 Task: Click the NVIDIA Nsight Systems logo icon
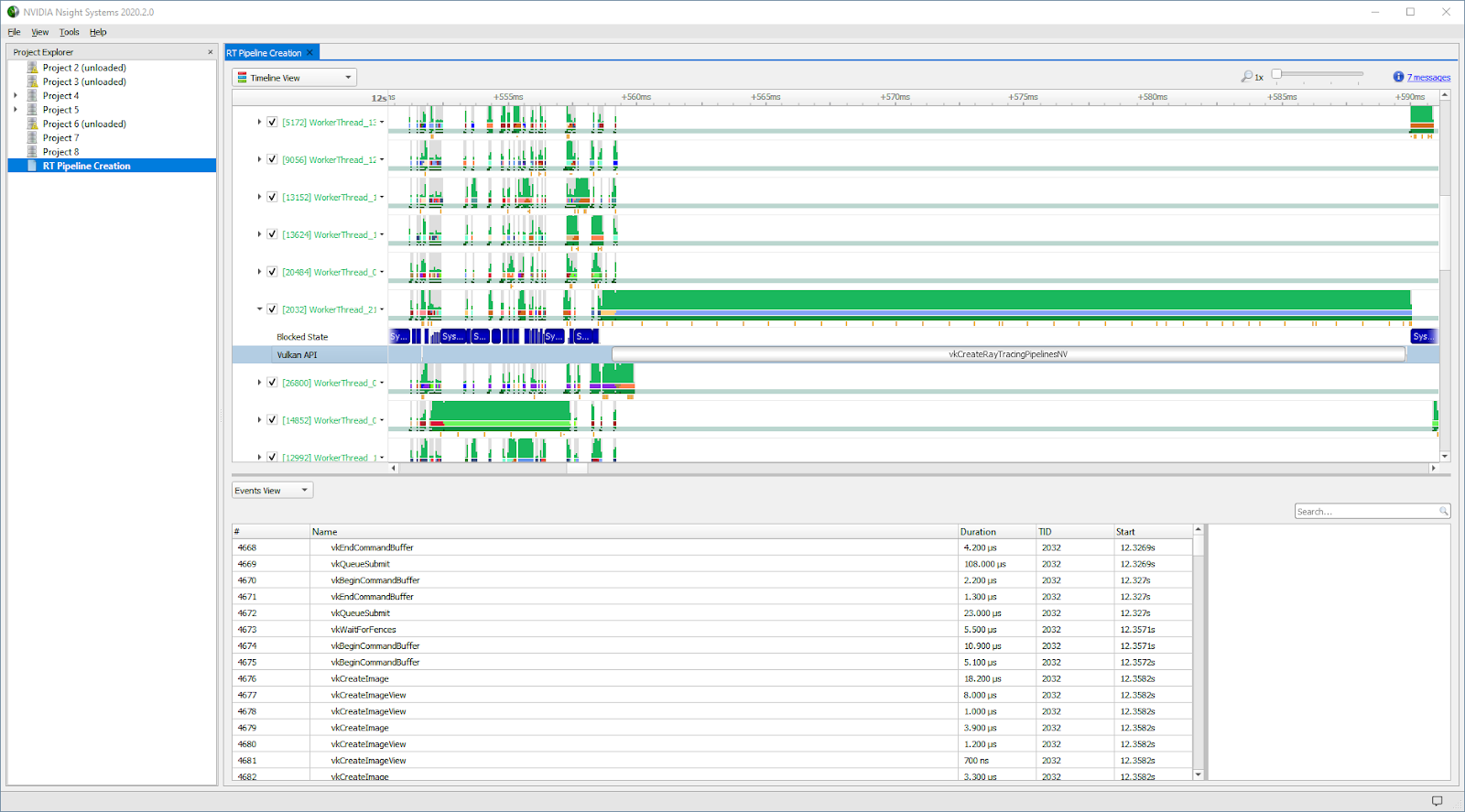click(x=13, y=12)
